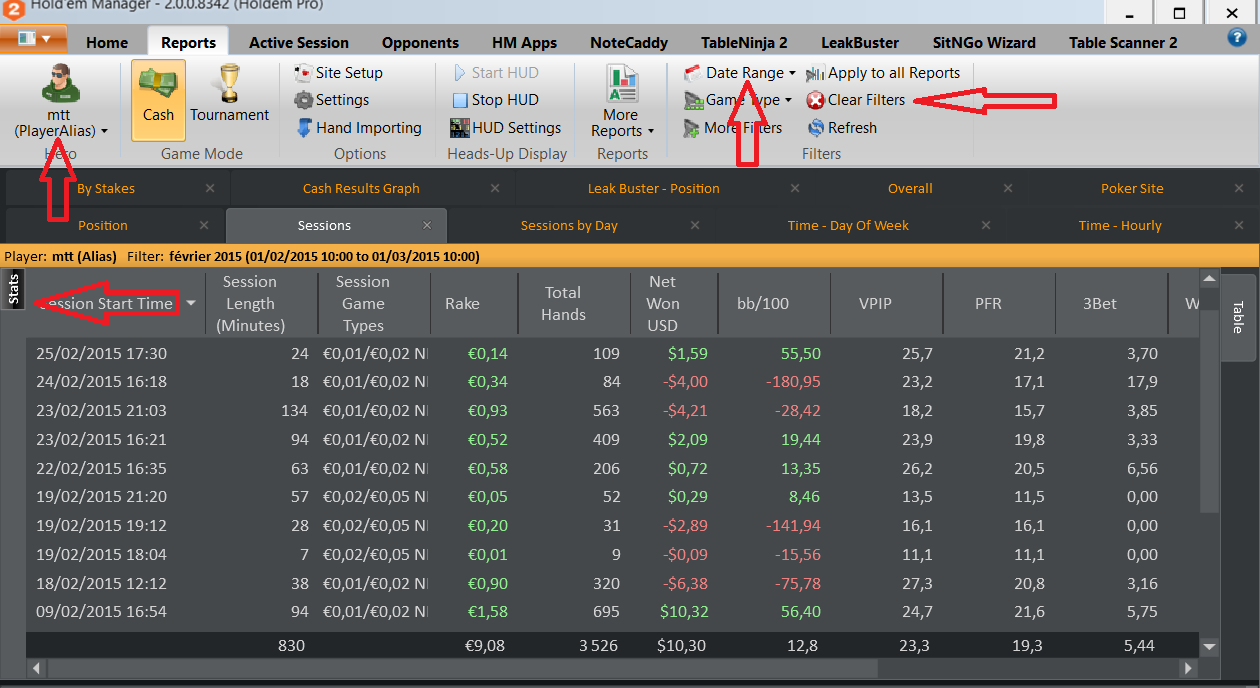
Task: Open the By Stakes report tab
Action: (105, 188)
